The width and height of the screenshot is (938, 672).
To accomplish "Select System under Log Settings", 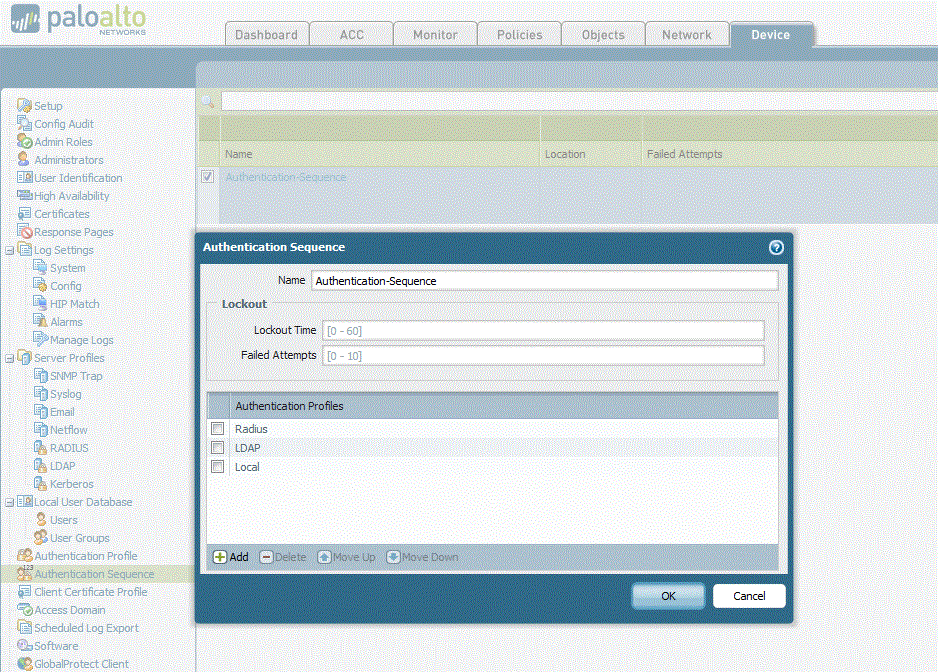I will click(x=68, y=268).
